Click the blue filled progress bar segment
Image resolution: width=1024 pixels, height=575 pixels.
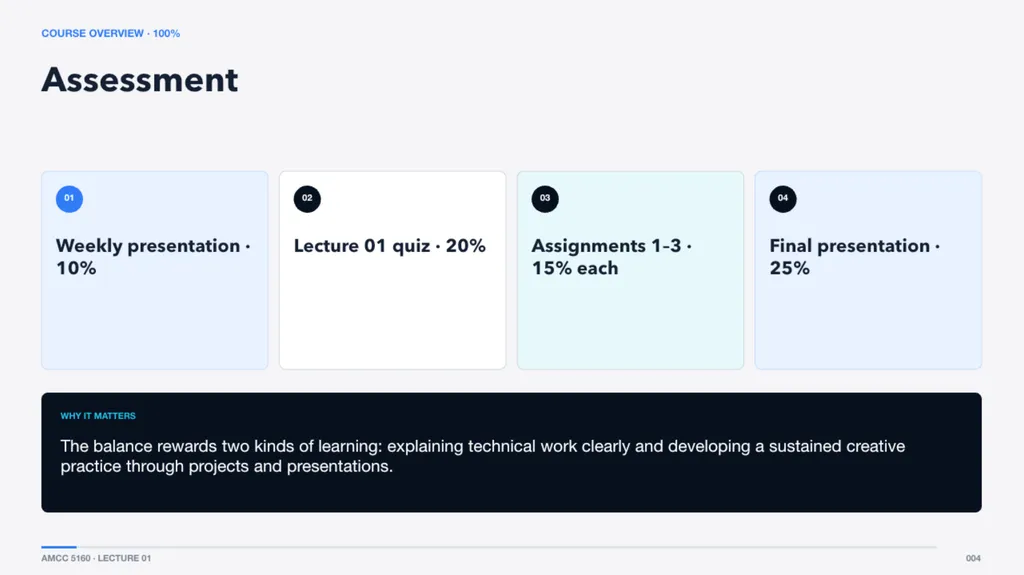tap(59, 547)
